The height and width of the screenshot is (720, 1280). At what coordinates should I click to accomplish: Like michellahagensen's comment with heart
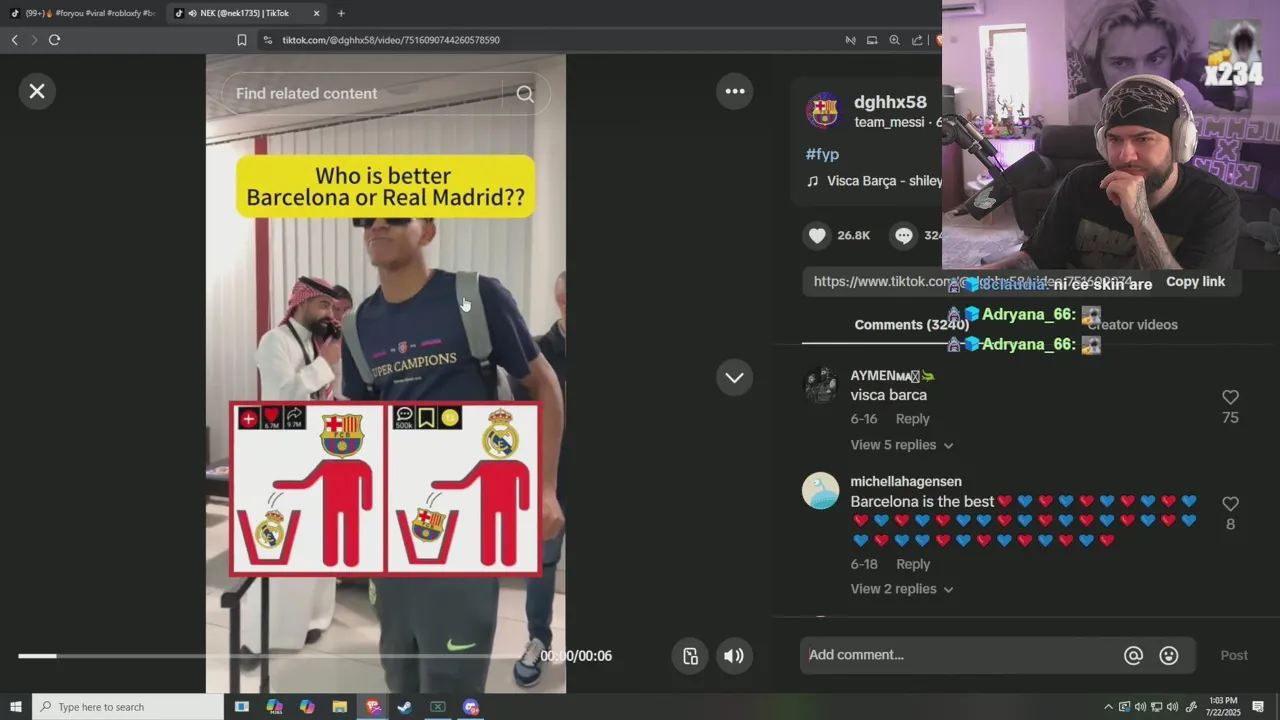coord(1231,504)
